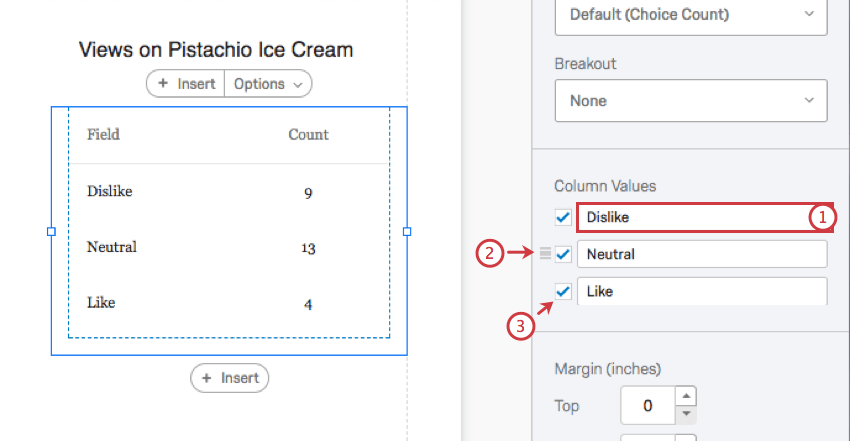The height and width of the screenshot is (441, 850).
Task: Select the Count column header
Action: click(x=308, y=134)
